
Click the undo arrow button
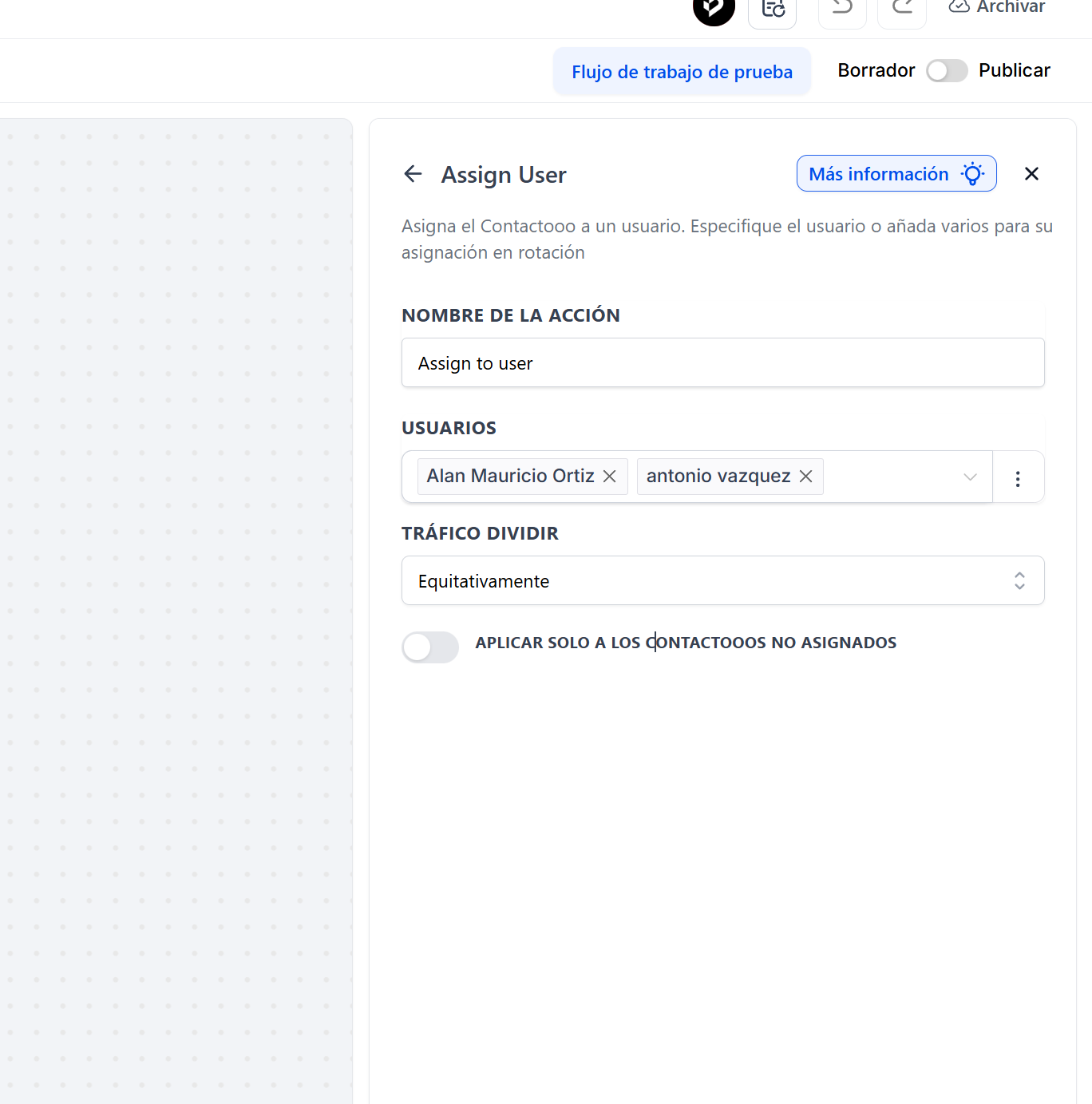pos(842,10)
